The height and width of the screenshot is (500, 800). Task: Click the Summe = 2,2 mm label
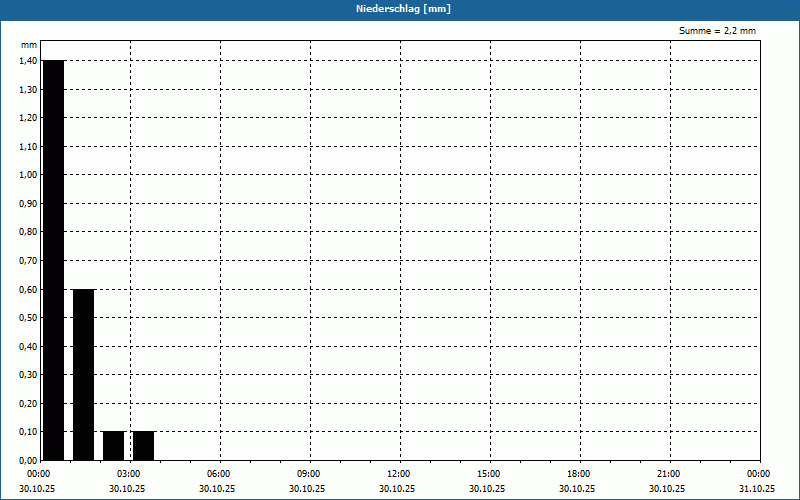[717, 31]
